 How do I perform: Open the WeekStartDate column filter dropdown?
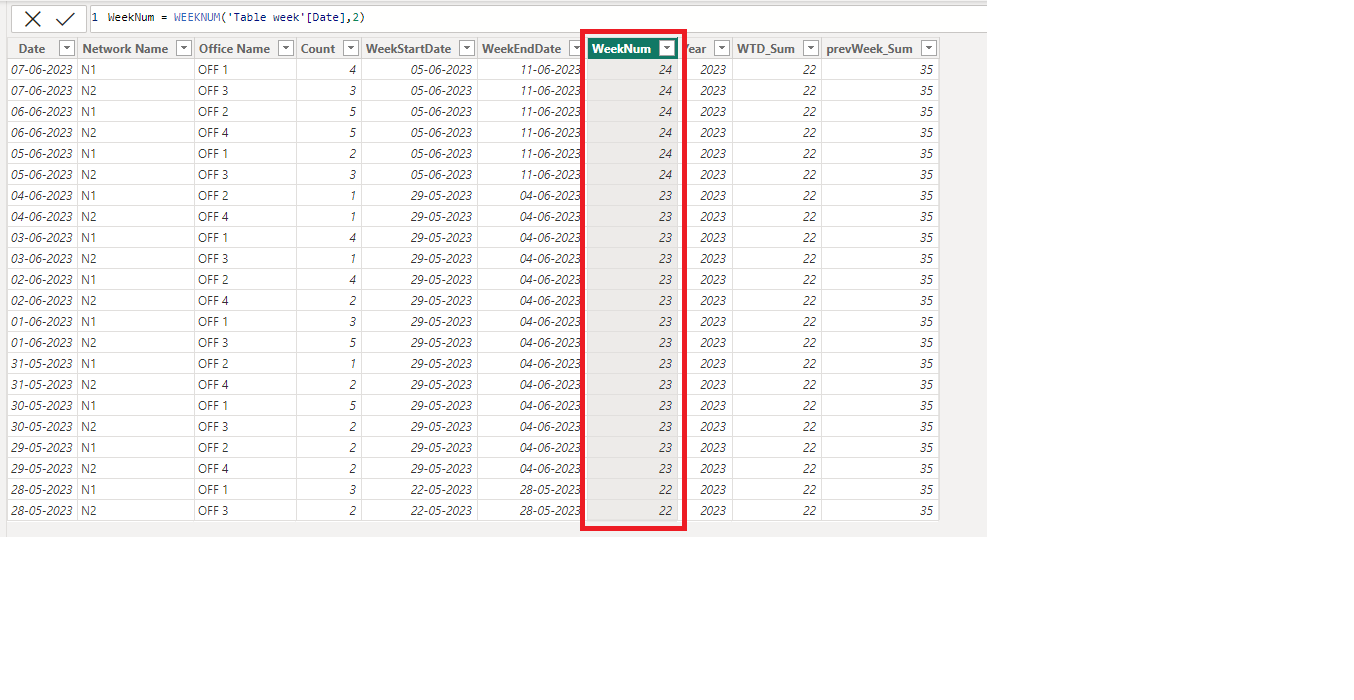466,48
